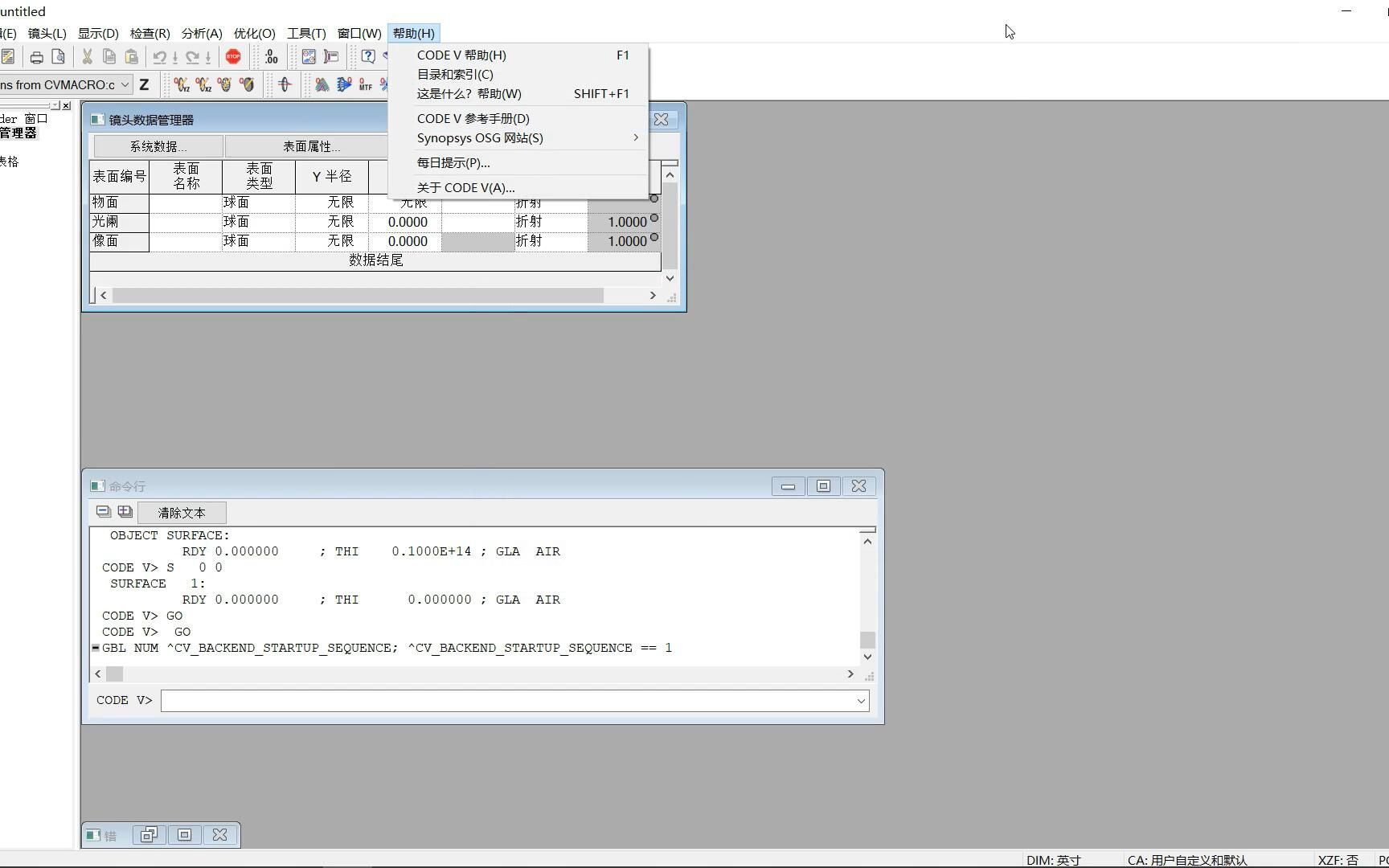Click the decimal precision .0/.00 icon
The height and width of the screenshot is (868, 1389).
tap(271, 56)
